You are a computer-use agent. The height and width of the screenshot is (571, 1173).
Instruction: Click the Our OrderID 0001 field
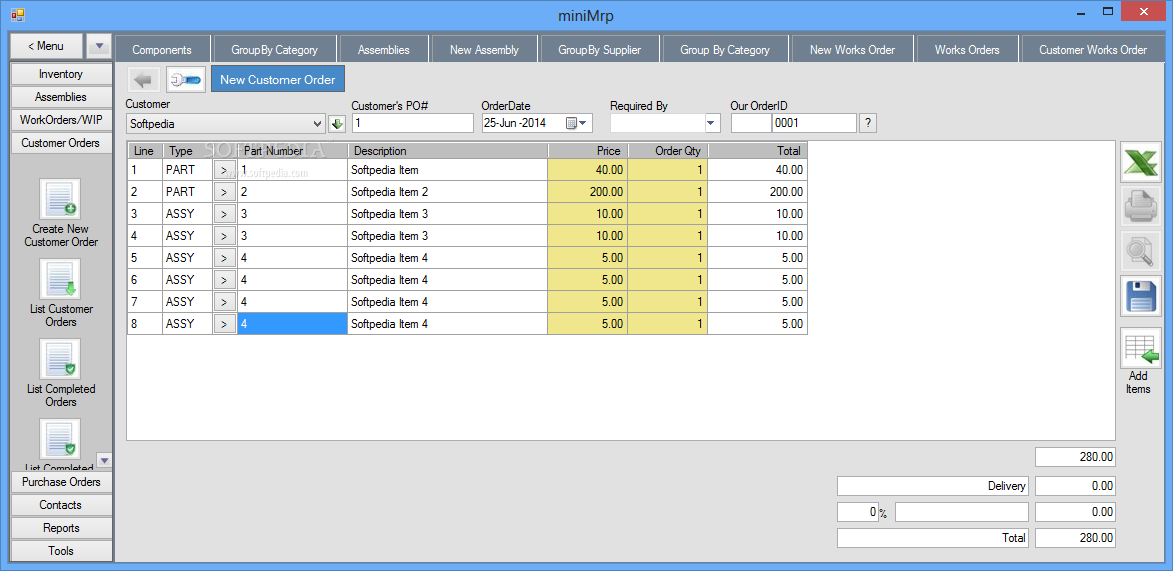(x=814, y=123)
